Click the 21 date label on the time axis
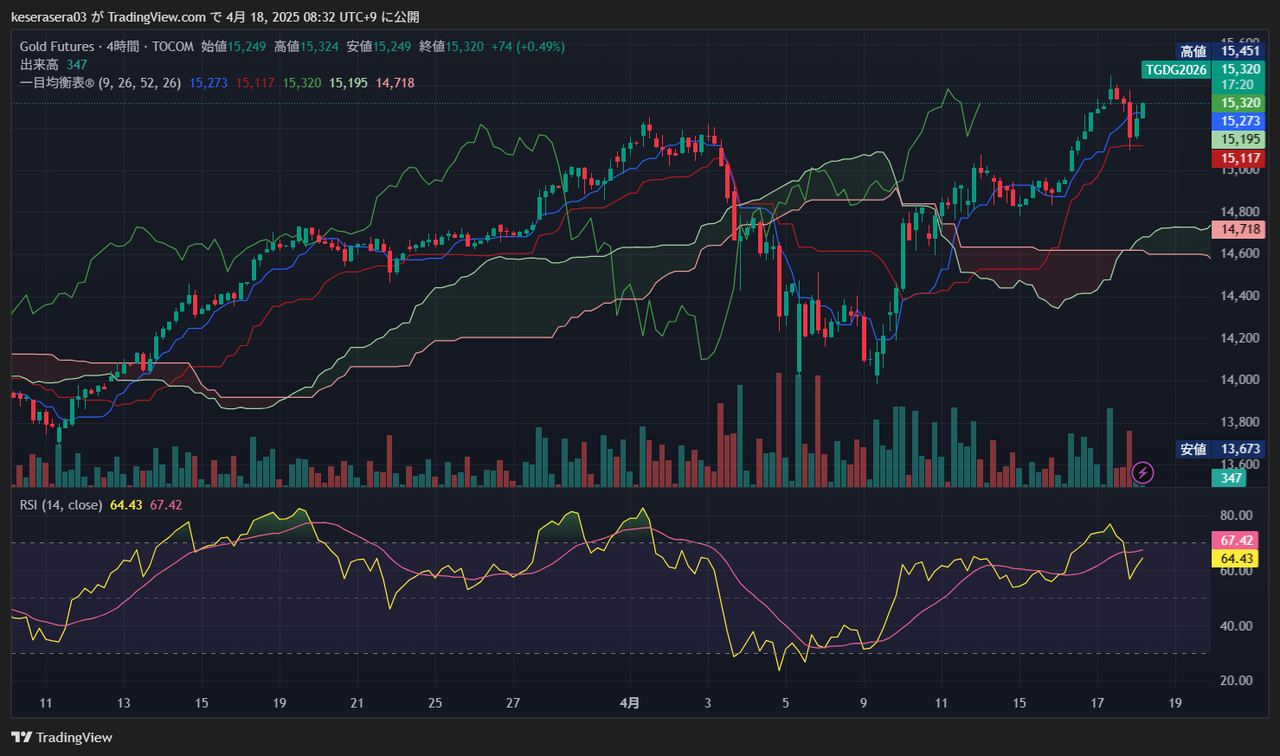The height and width of the screenshot is (756, 1280). click(357, 703)
